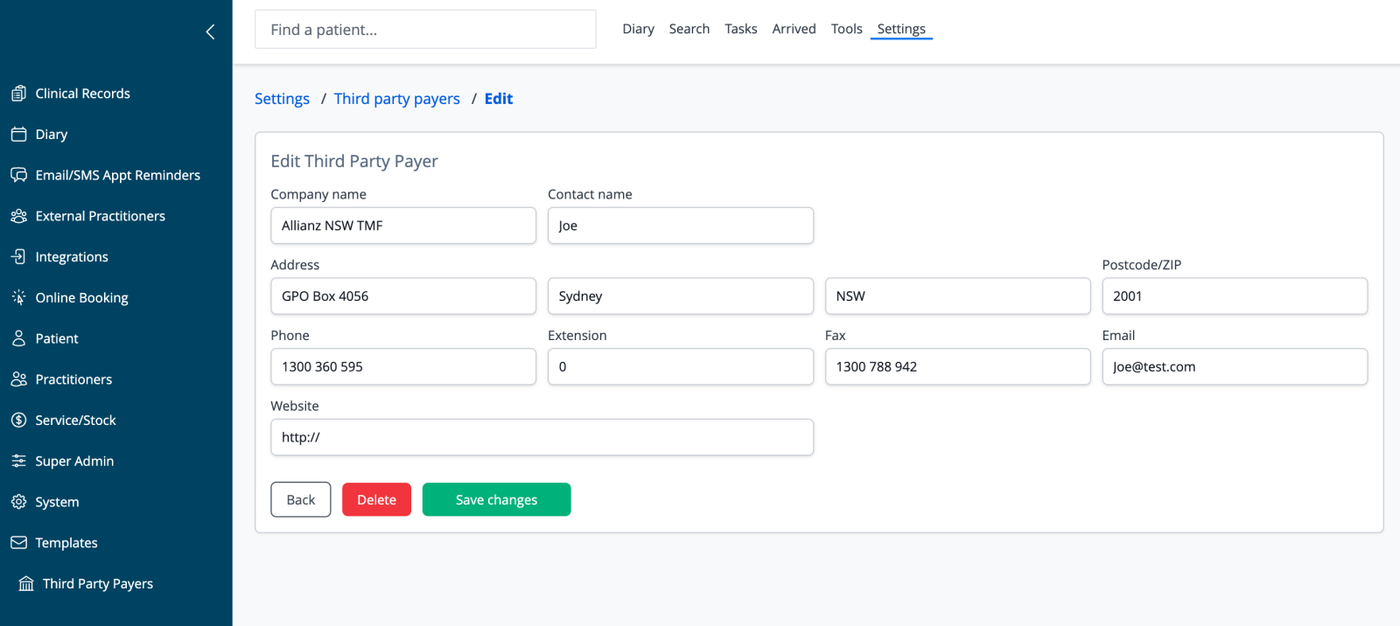This screenshot has height=626, width=1400.
Task: Click the Integrations arrow-in icon
Action: point(18,257)
